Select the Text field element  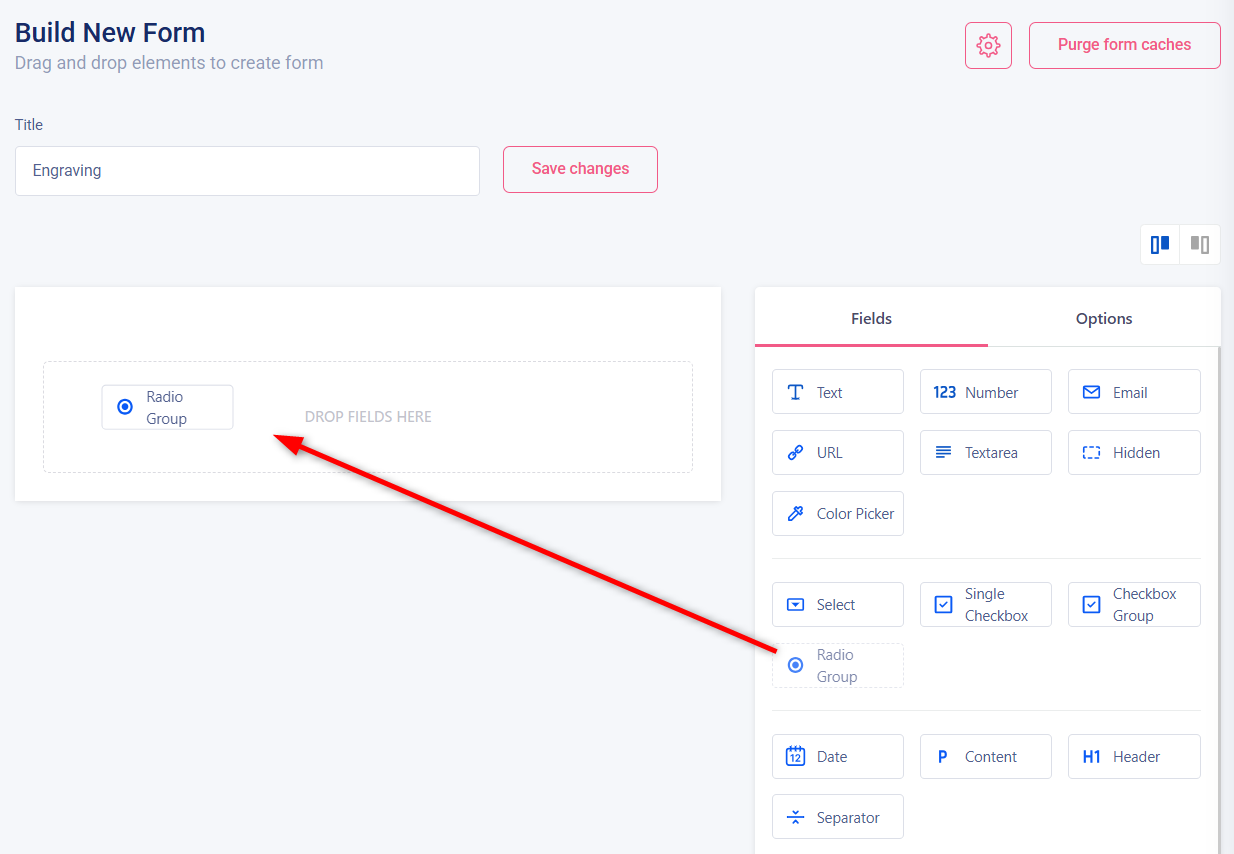click(837, 392)
